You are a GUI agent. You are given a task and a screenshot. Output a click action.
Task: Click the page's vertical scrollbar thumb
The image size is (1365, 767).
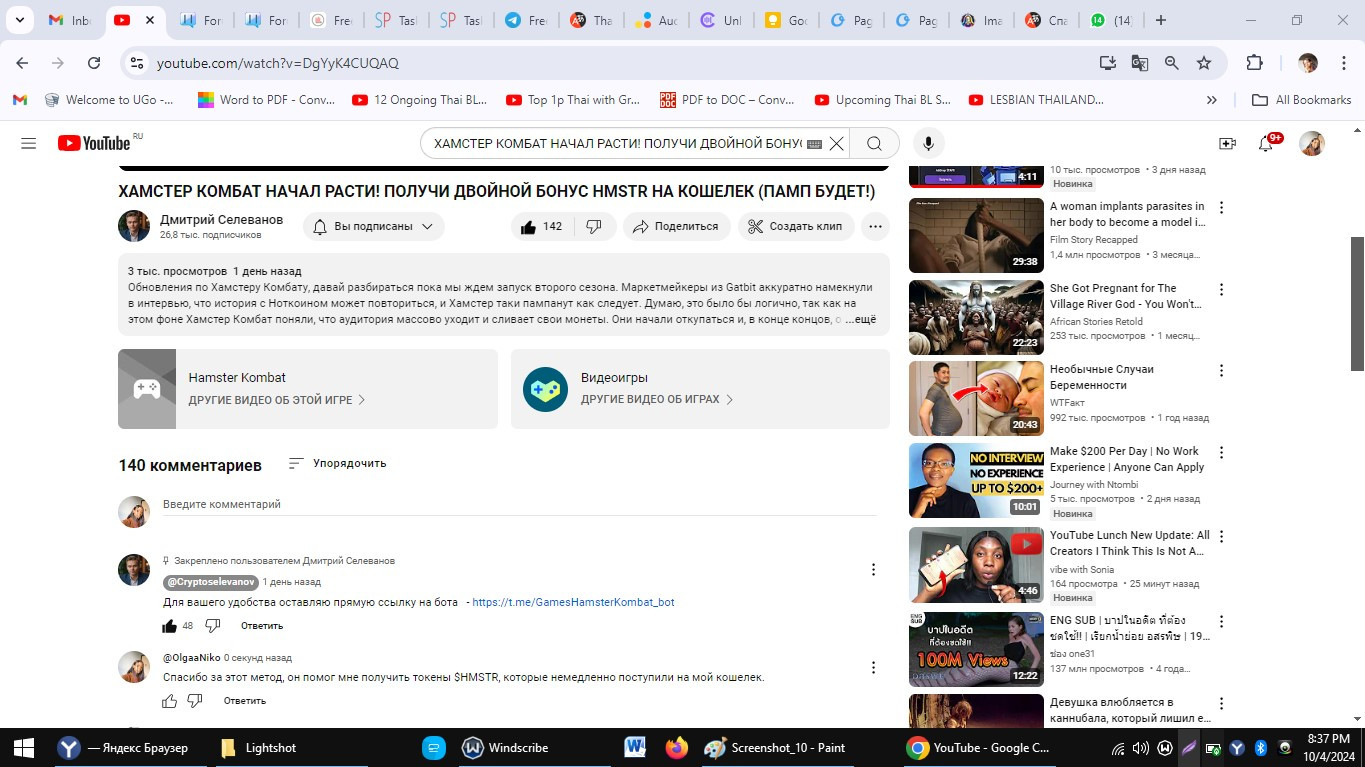click(1357, 303)
